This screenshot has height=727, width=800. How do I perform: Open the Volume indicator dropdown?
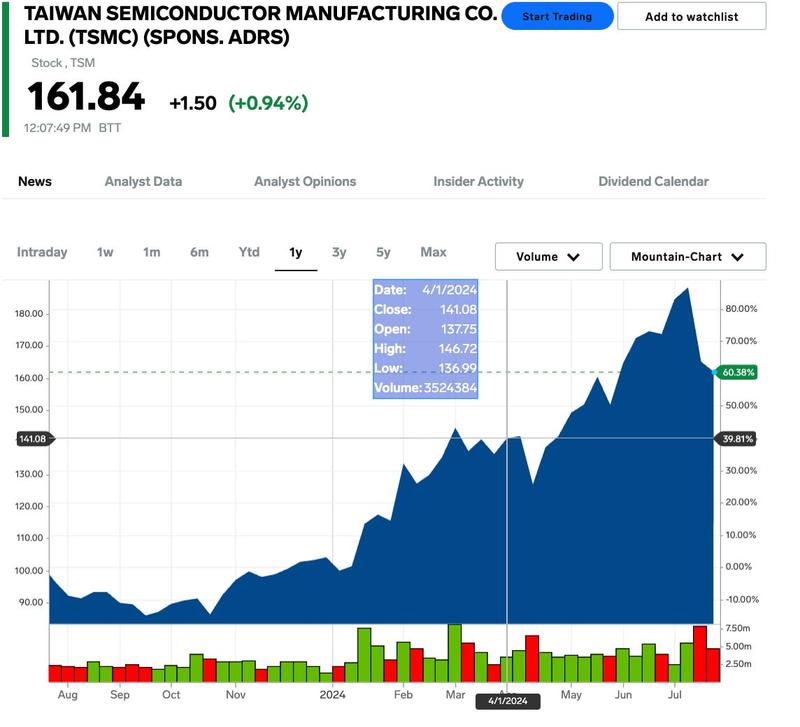click(x=548, y=257)
